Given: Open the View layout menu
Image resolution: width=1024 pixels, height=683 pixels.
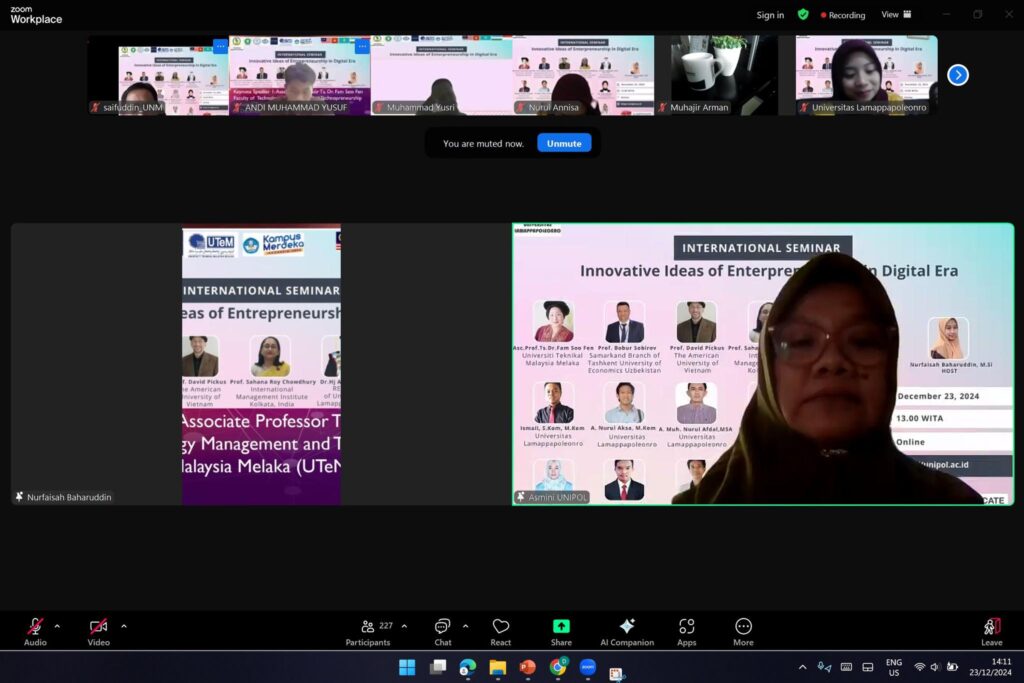Looking at the screenshot, I should (x=896, y=15).
